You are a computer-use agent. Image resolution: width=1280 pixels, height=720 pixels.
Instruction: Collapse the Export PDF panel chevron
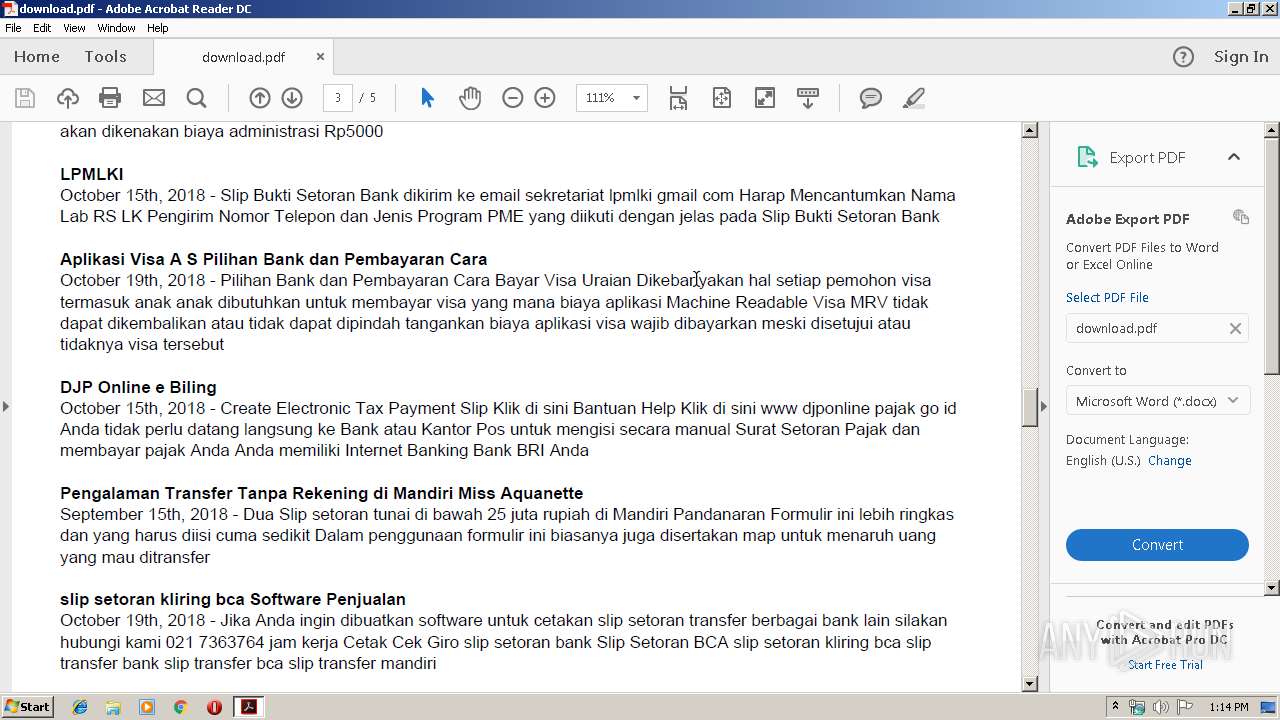click(1234, 157)
